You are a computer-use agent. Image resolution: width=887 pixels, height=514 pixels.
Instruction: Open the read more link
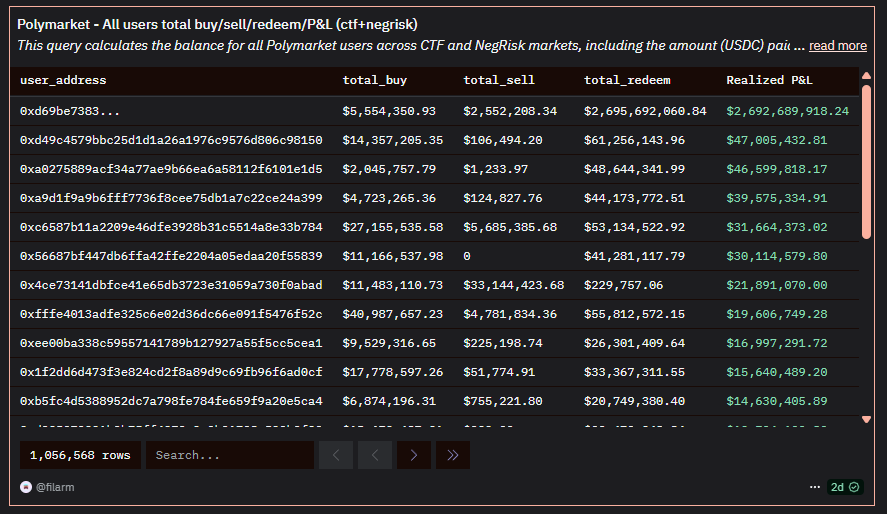click(838, 46)
